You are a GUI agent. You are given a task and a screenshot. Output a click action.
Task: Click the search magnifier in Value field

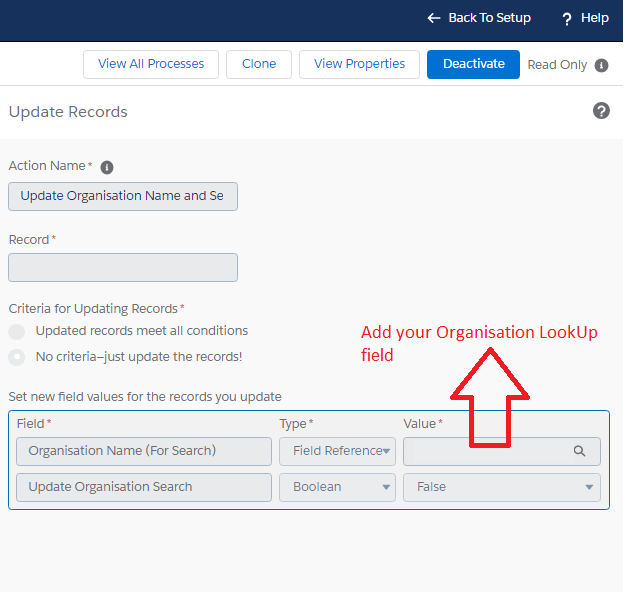click(579, 451)
